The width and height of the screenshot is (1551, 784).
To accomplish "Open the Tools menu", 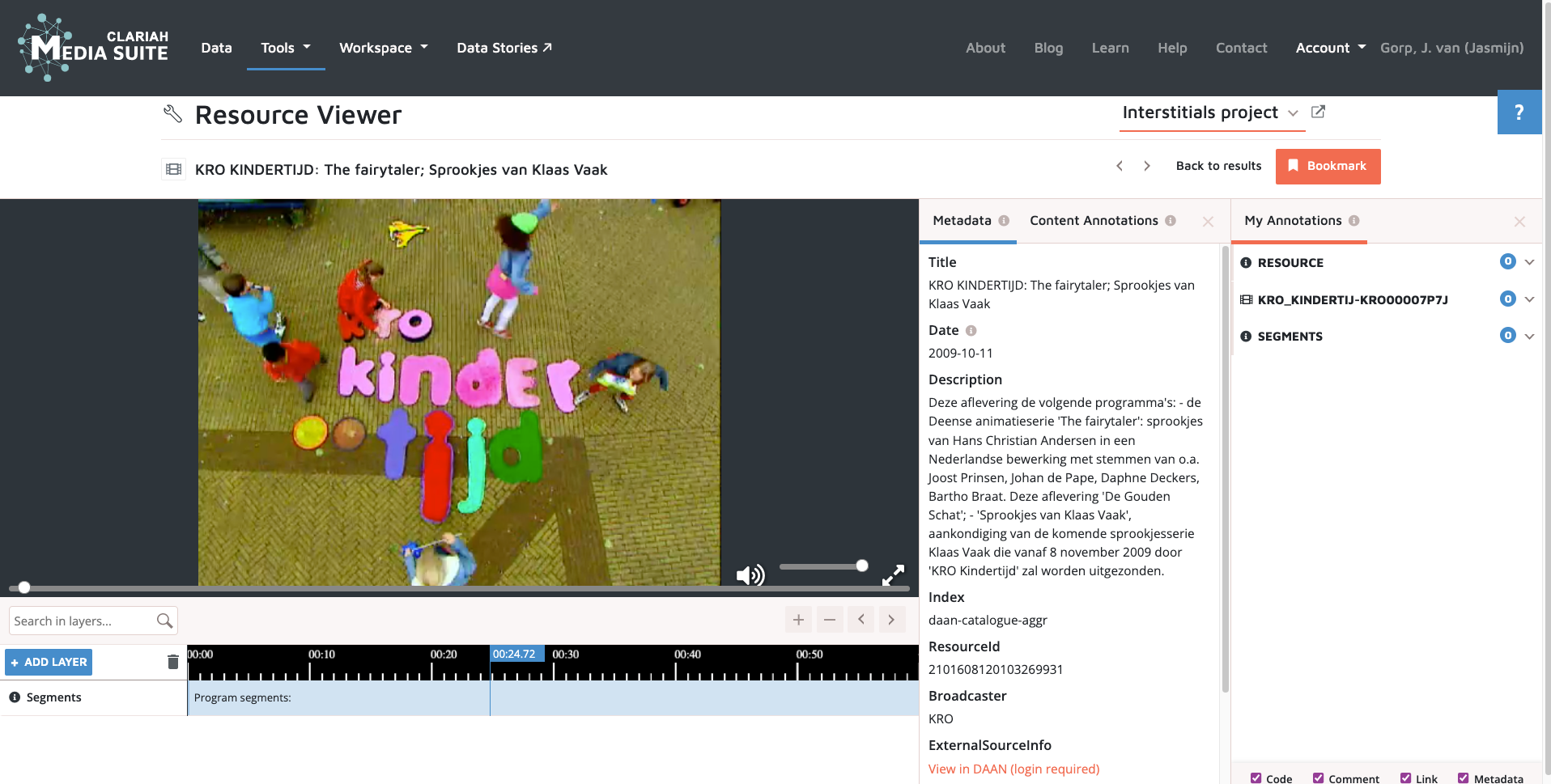I will click(285, 48).
